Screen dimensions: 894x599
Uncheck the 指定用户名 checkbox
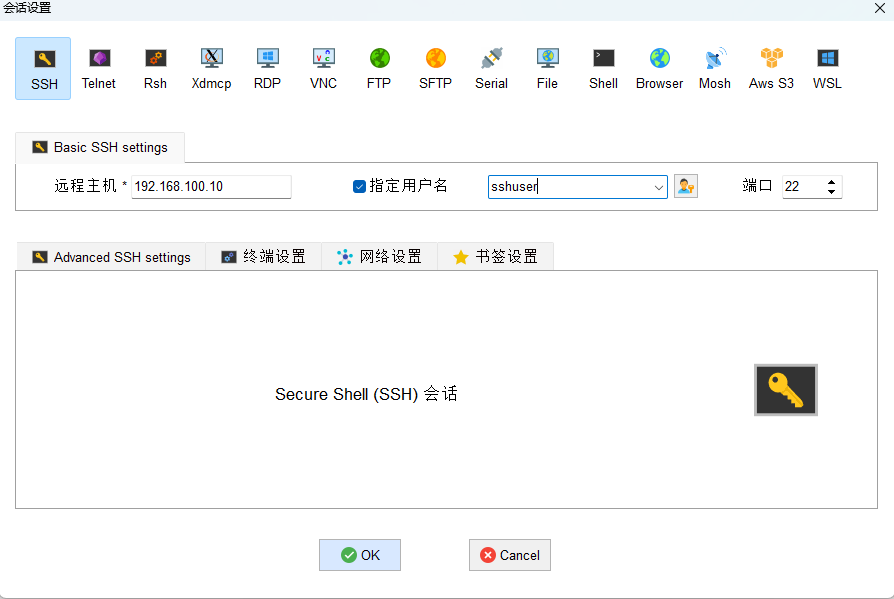(359, 186)
